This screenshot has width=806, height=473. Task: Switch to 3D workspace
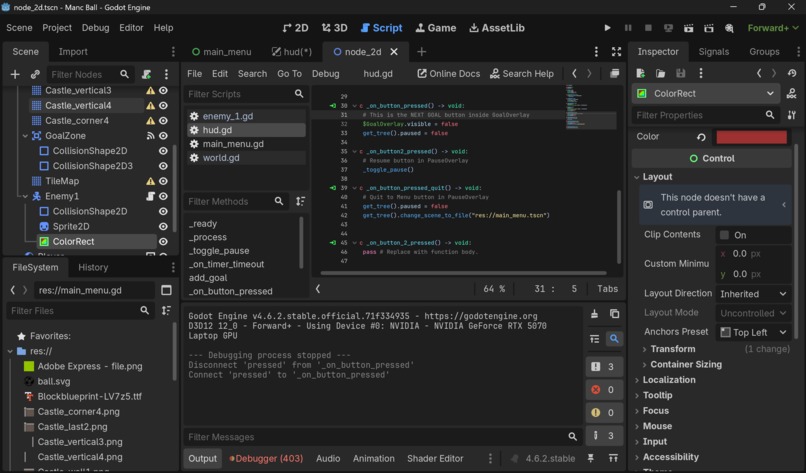click(335, 28)
